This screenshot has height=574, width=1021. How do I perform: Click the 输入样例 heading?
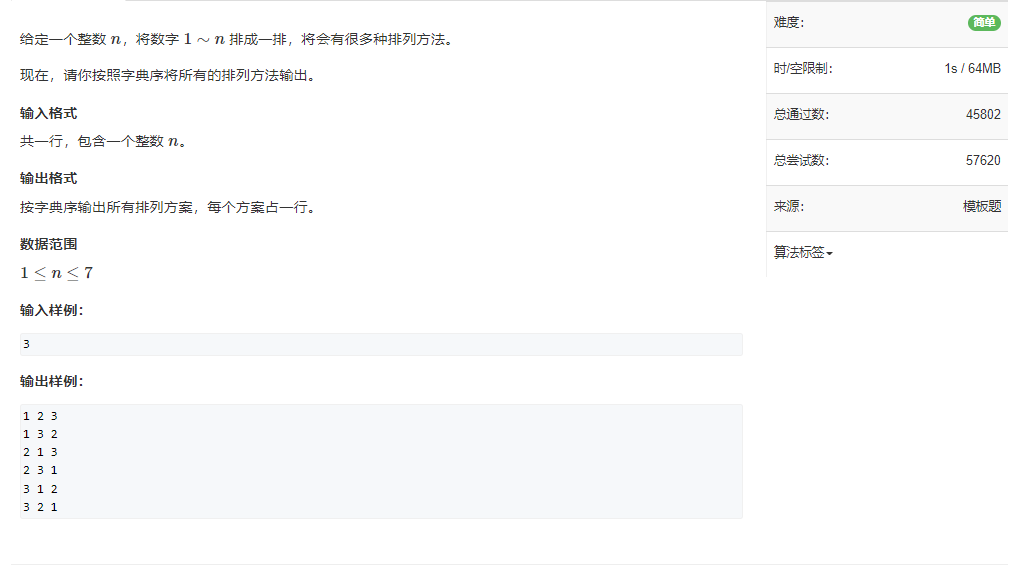pos(51,310)
